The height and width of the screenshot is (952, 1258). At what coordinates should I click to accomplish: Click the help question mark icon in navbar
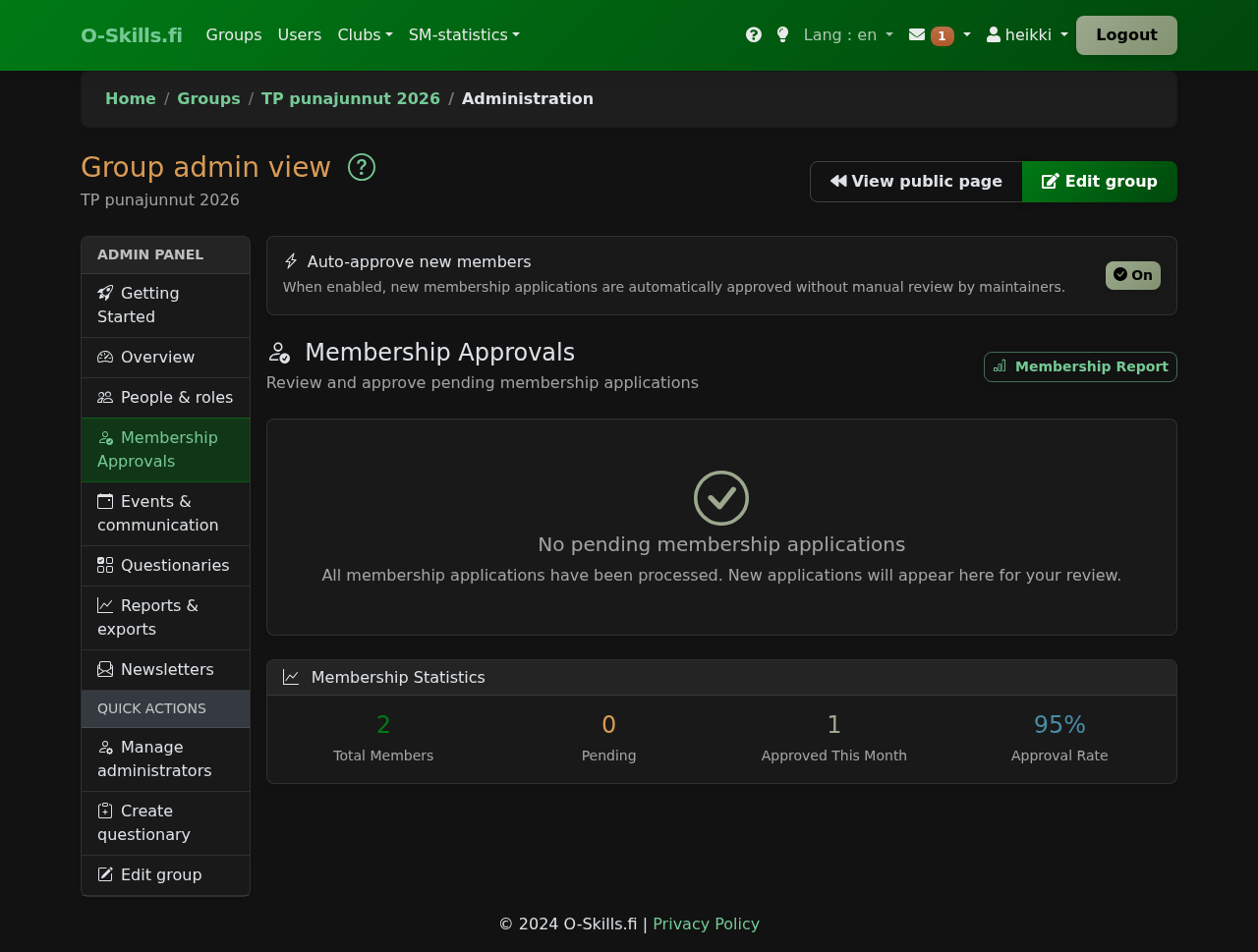click(754, 35)
